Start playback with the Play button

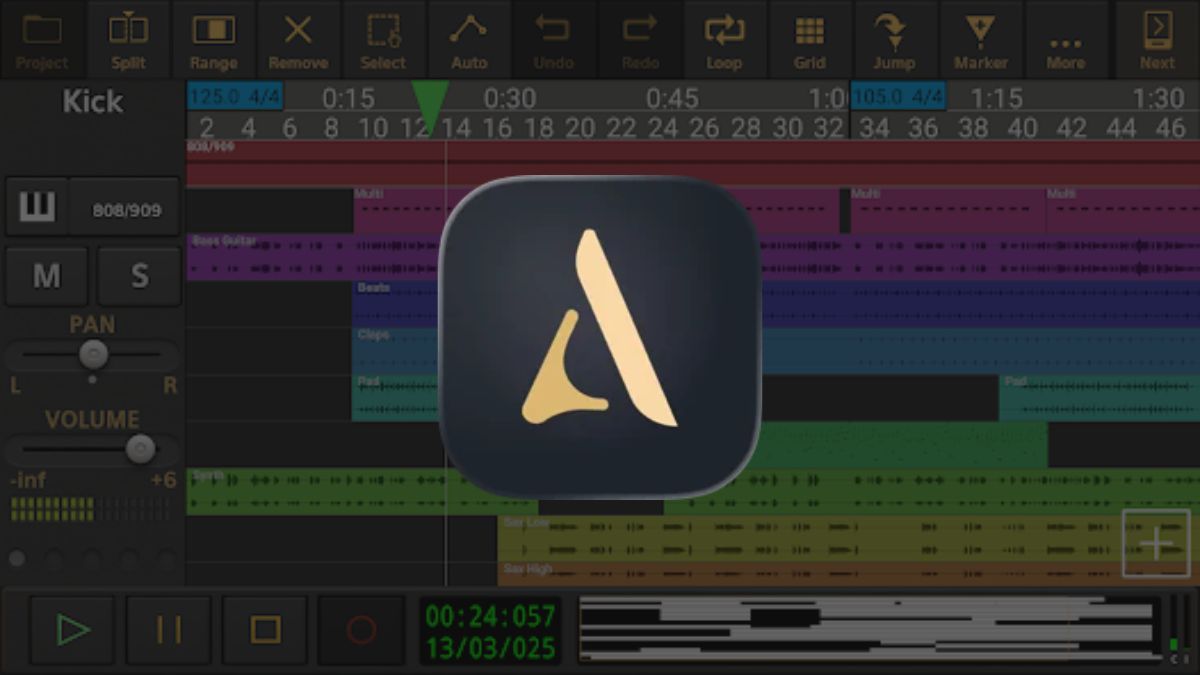coord(72,630)
